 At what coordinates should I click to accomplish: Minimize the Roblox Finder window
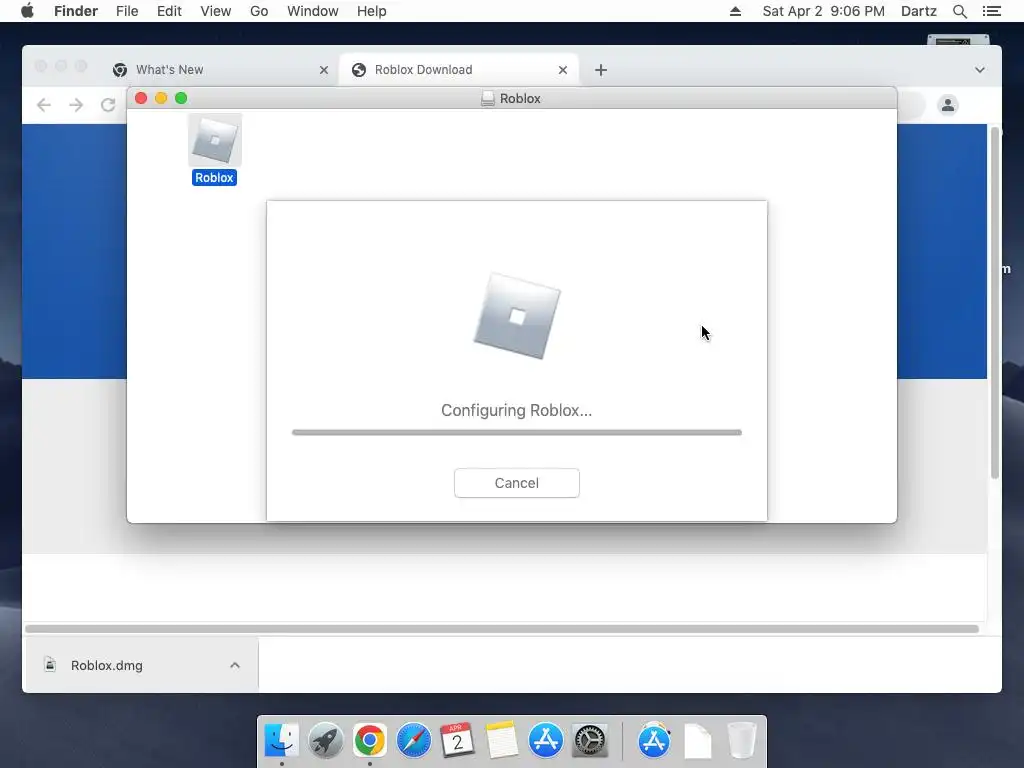[x=161, y=98]
